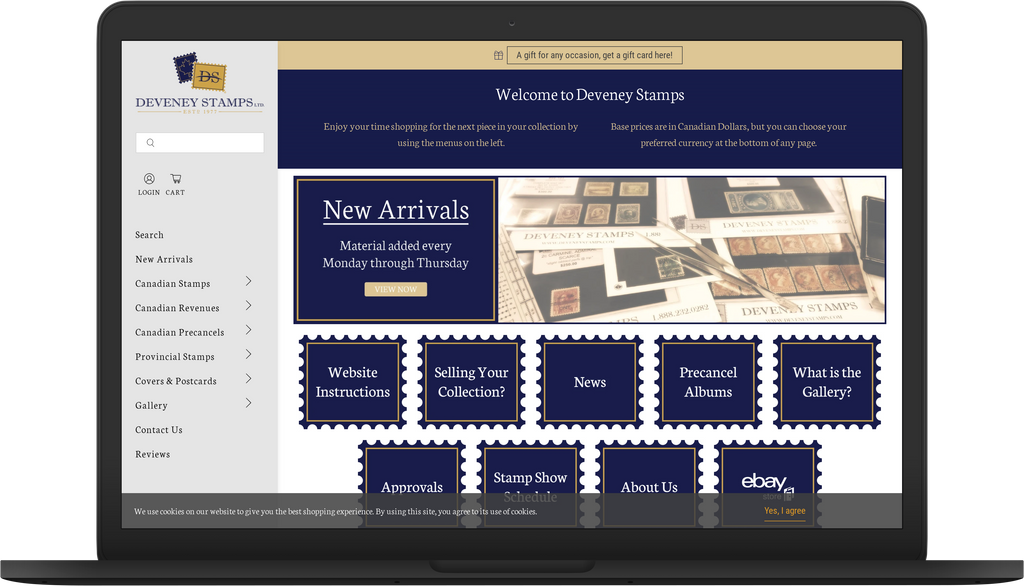Expand the Covers & Postcards submenu arrow
The height and width of the screenshot is (586, 1024).
click(x=248, y=379)
